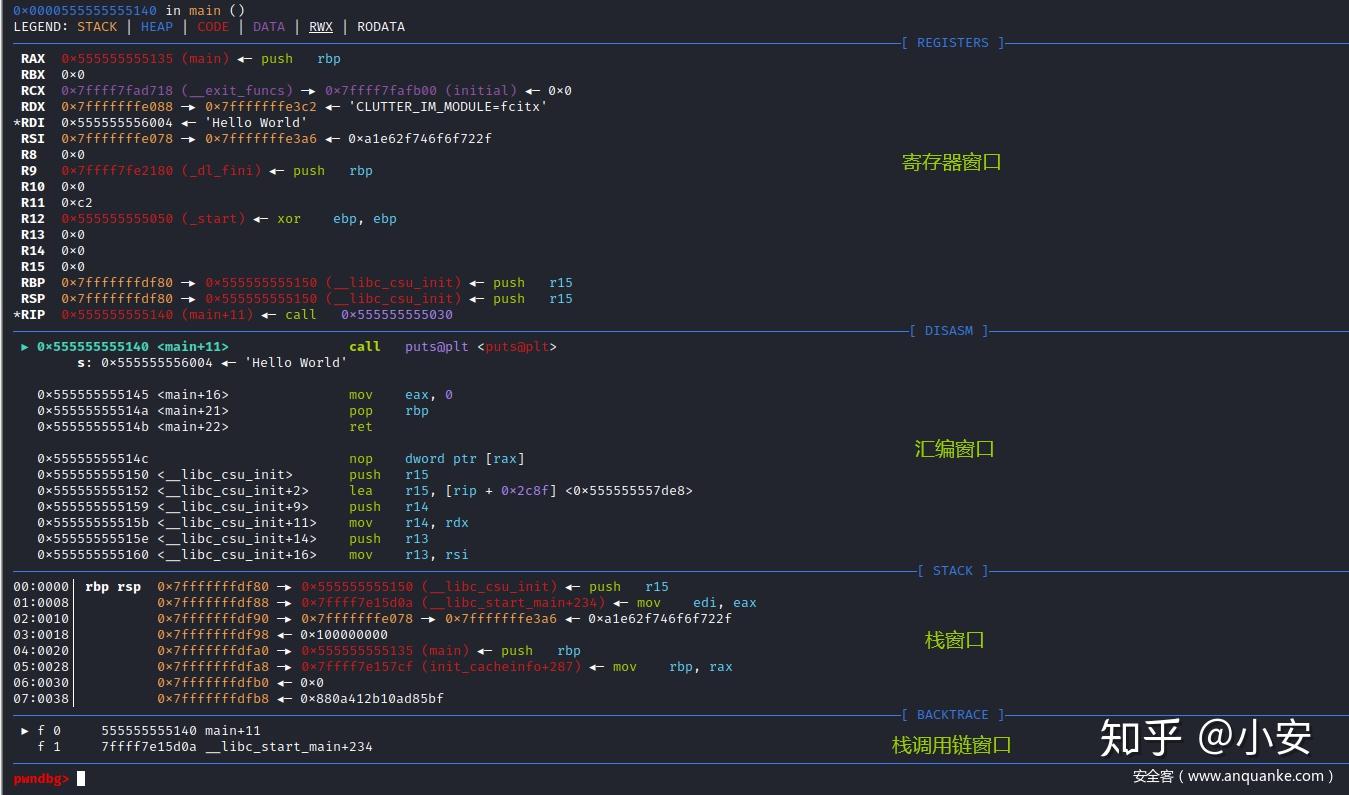Click the DATA entry in the legend
The width and height of the screenshot is (1349, 795).
click(269, 26)
